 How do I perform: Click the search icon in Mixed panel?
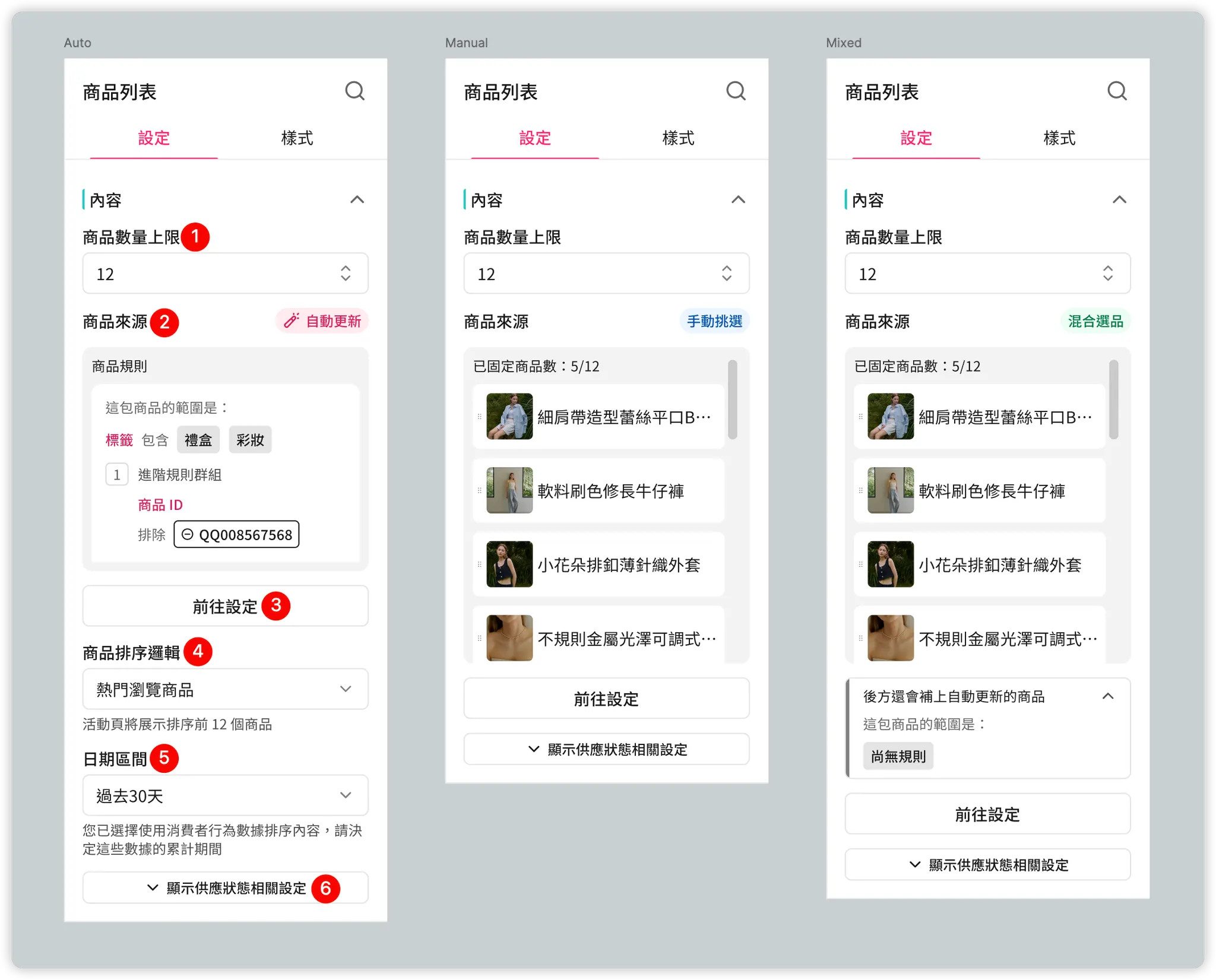pos(1117,91)
